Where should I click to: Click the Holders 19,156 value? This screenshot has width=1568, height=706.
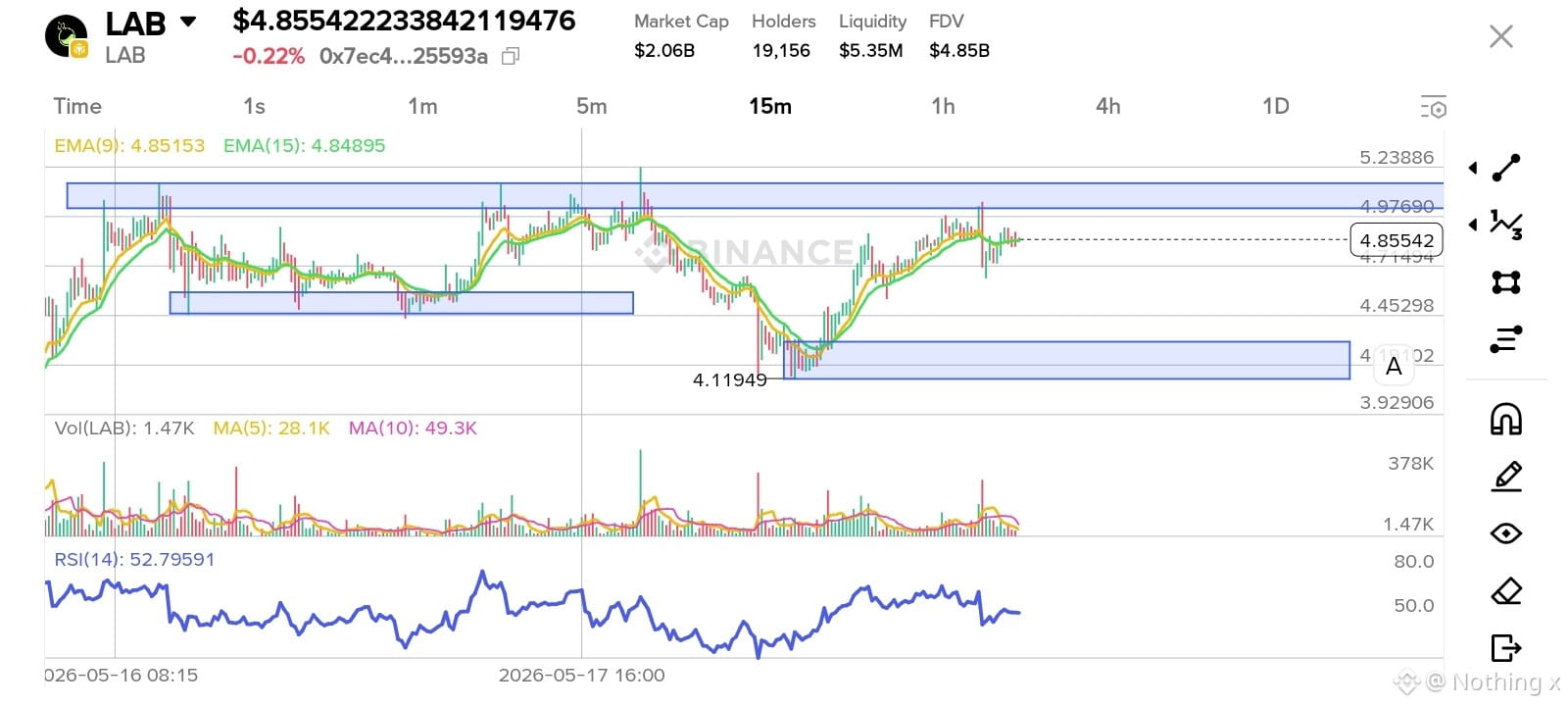tap(781, 50)
